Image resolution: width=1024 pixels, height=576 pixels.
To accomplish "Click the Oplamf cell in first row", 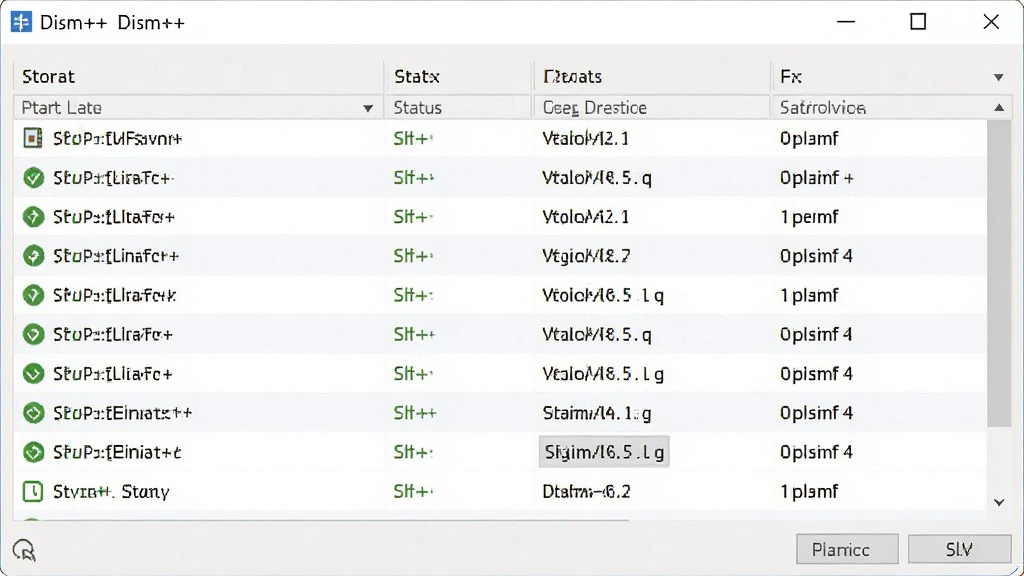I will coord(809,138).
